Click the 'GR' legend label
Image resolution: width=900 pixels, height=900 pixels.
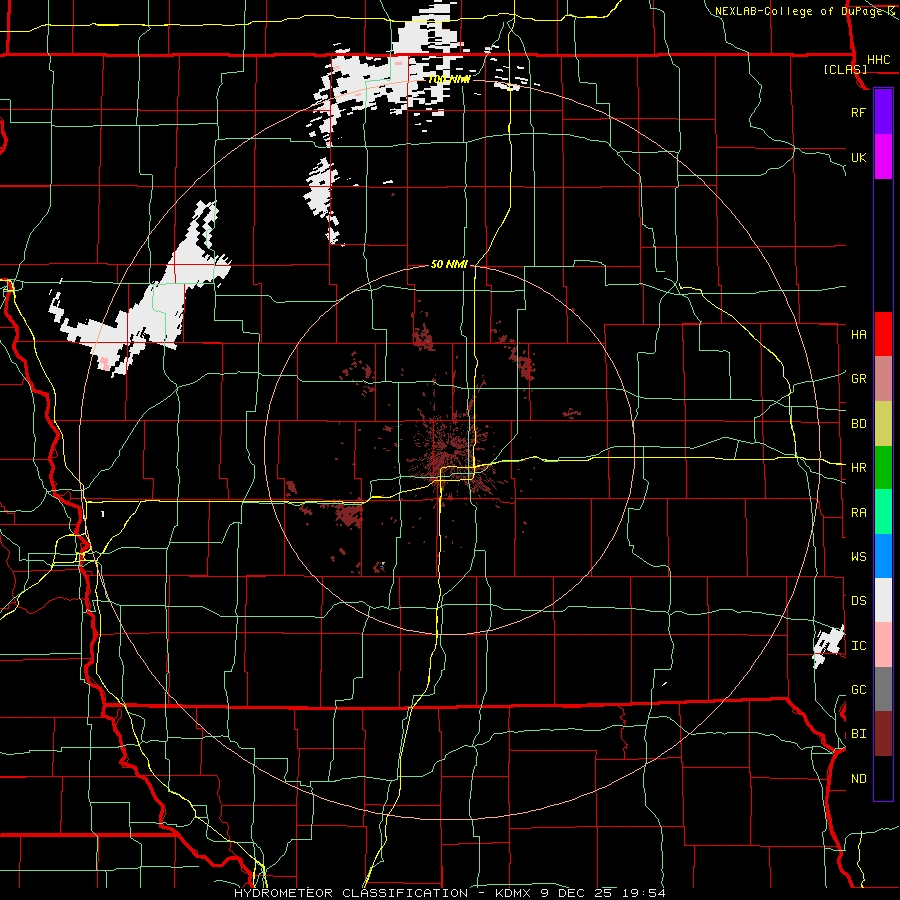point(859,379)
